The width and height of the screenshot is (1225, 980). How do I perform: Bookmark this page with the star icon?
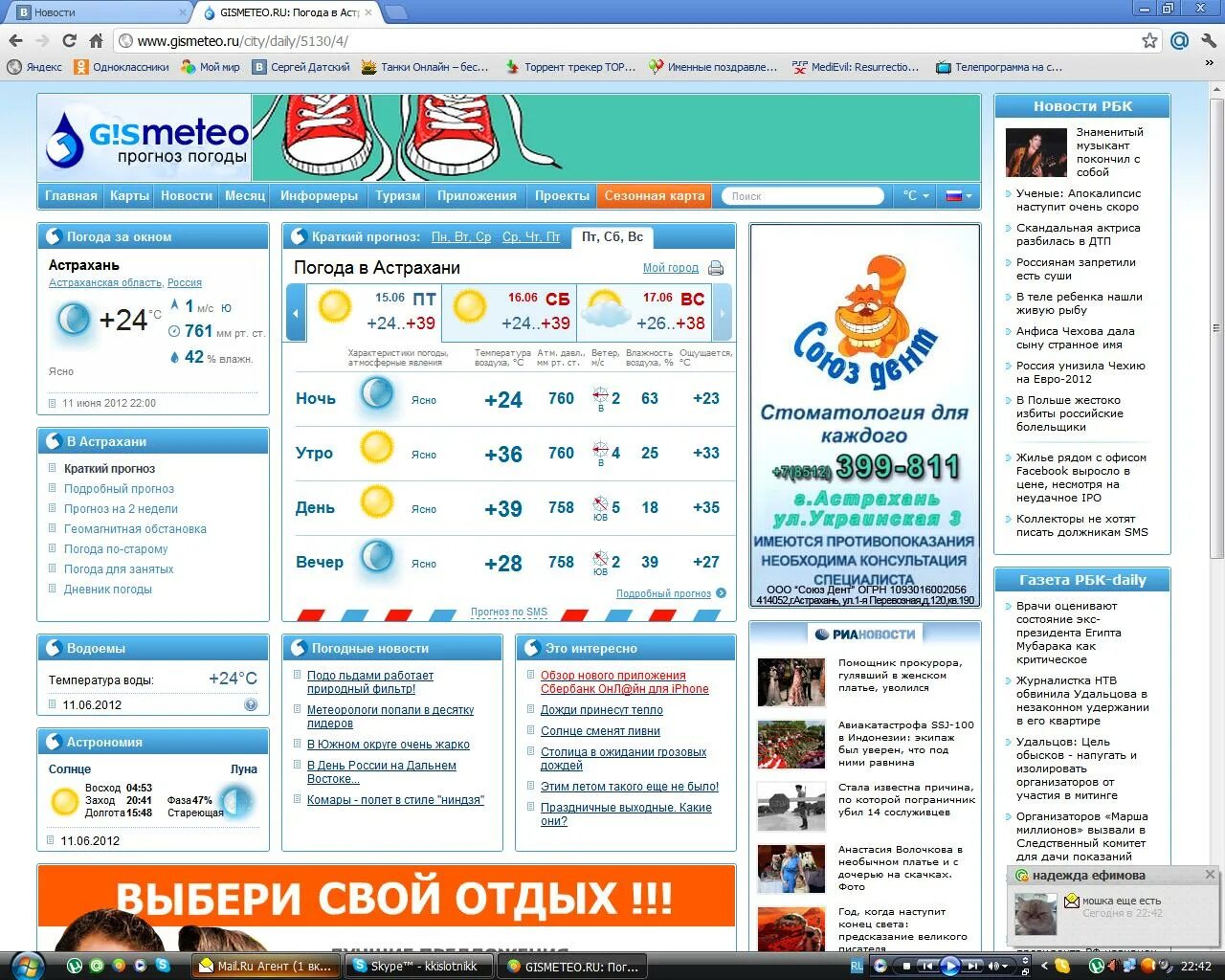(1149, 40)
